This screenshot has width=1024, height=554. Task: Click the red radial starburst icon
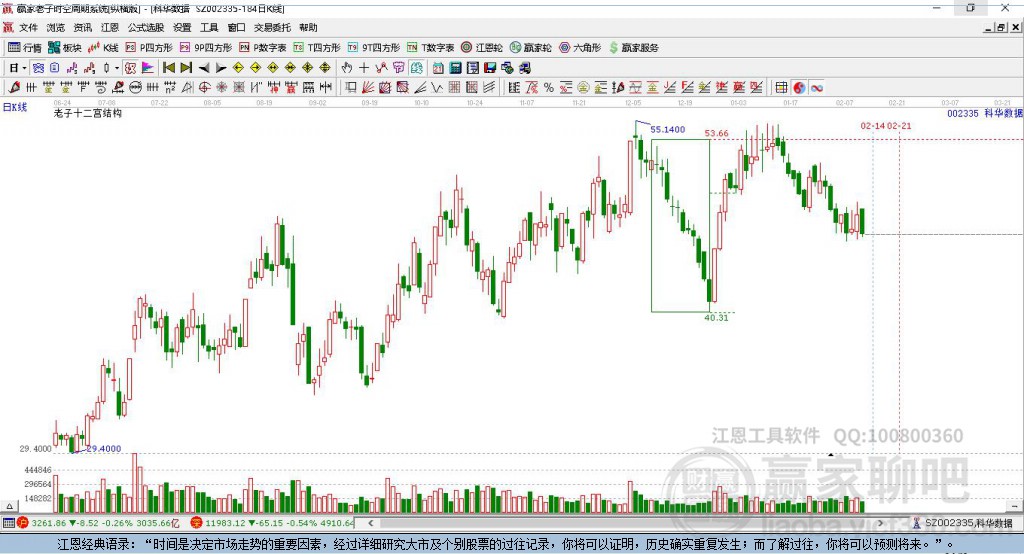pyautogui.click(x=222, y=88)
